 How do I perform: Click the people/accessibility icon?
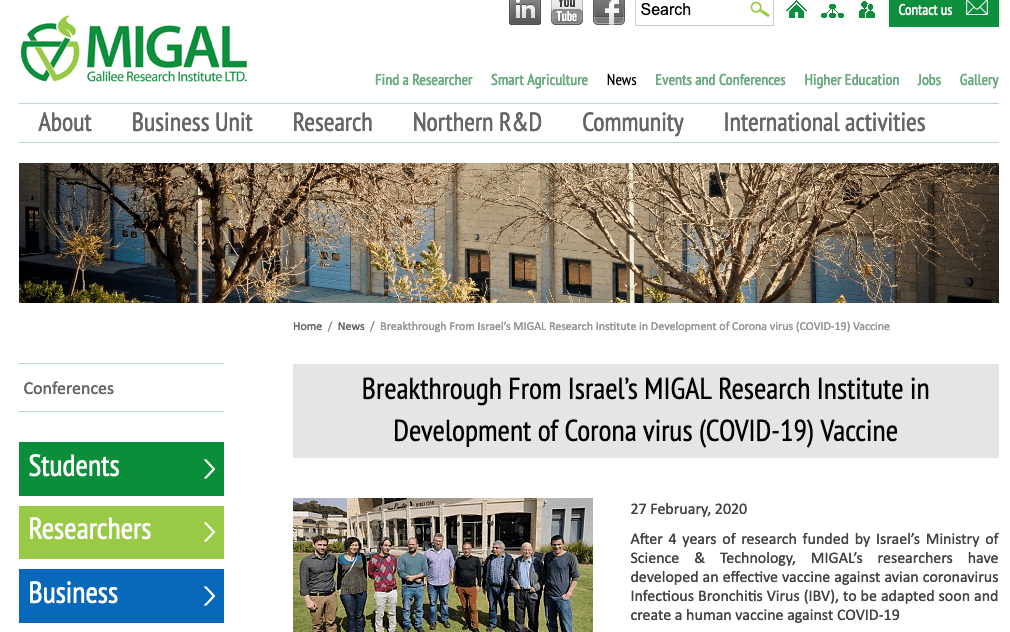coord(867,10)
